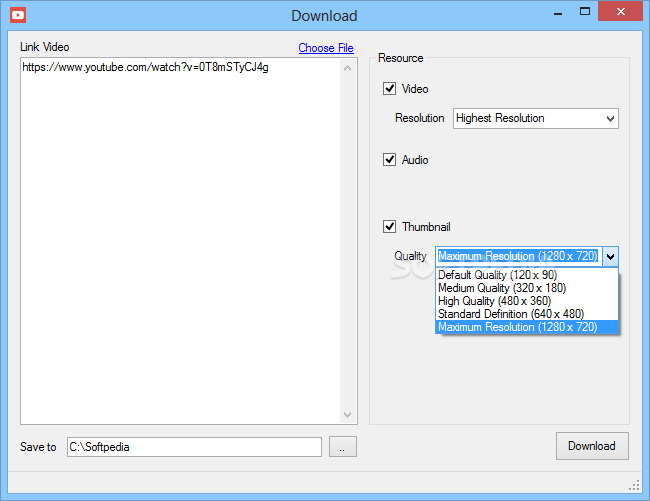Click into the Save to path field
This screenshot has height=501, width=650.
[x=194, y=447]
